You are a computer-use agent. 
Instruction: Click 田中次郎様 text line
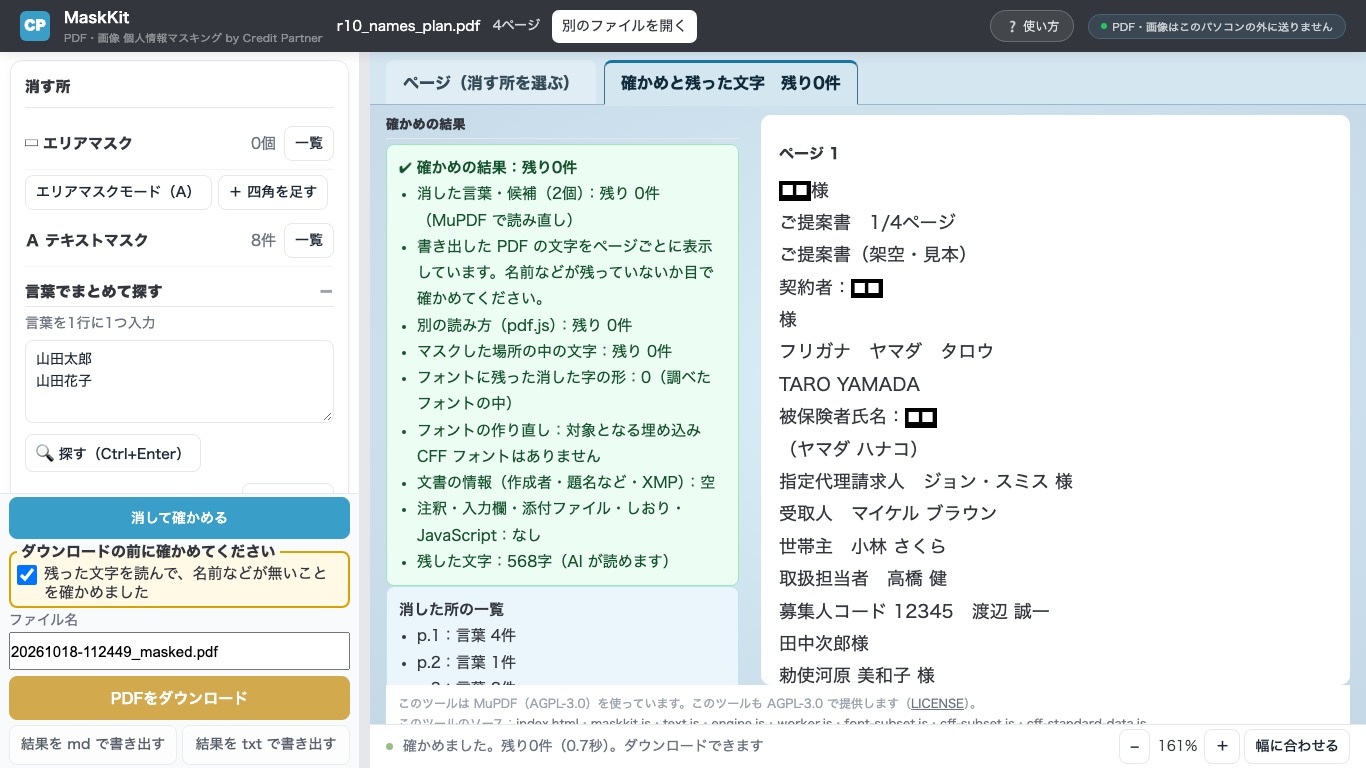(x=824, y=643)
